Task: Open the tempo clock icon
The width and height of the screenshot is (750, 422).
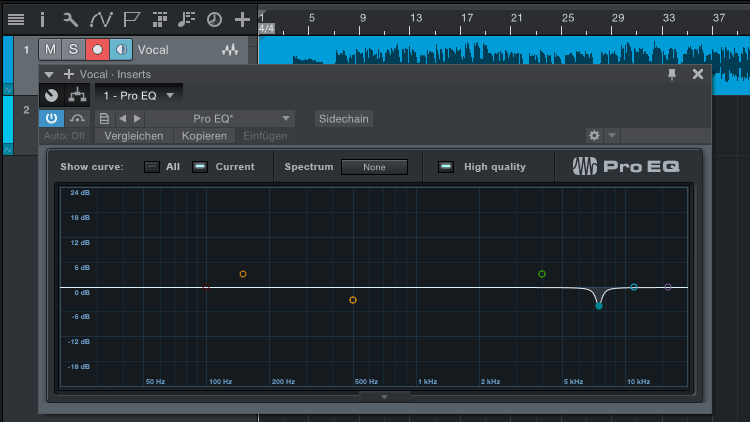Action: [x=214, y=20]
